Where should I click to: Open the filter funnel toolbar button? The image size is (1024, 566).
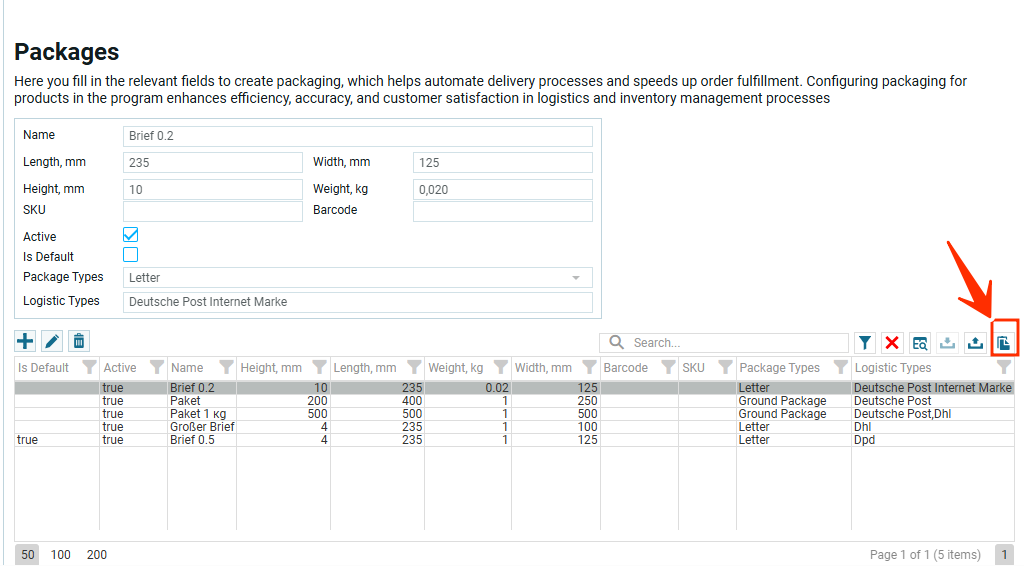click(x=865, y=343)
